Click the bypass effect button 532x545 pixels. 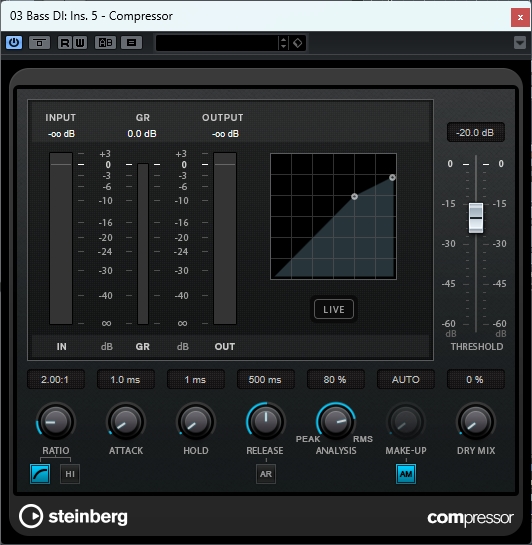[x=39, y=43]
